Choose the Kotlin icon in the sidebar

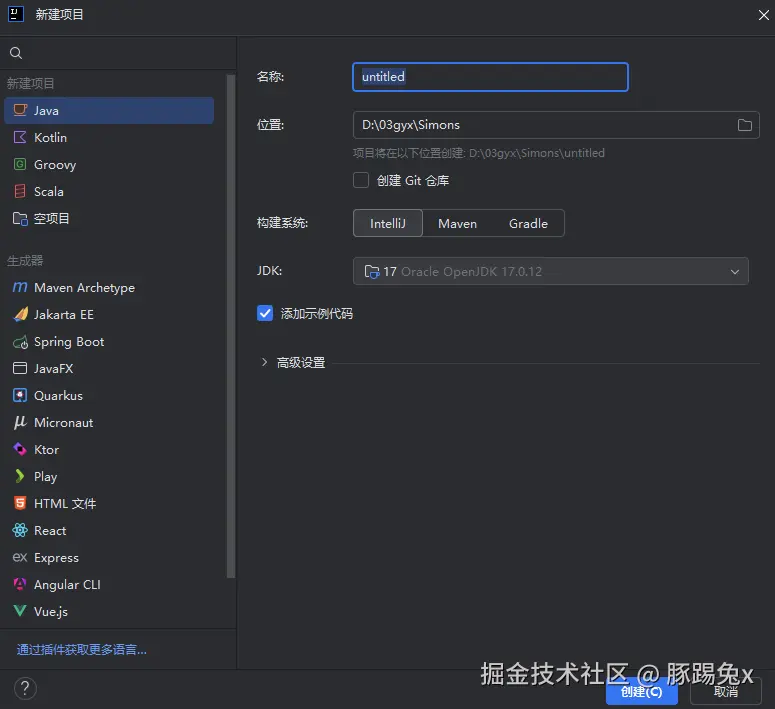point(20,137)
